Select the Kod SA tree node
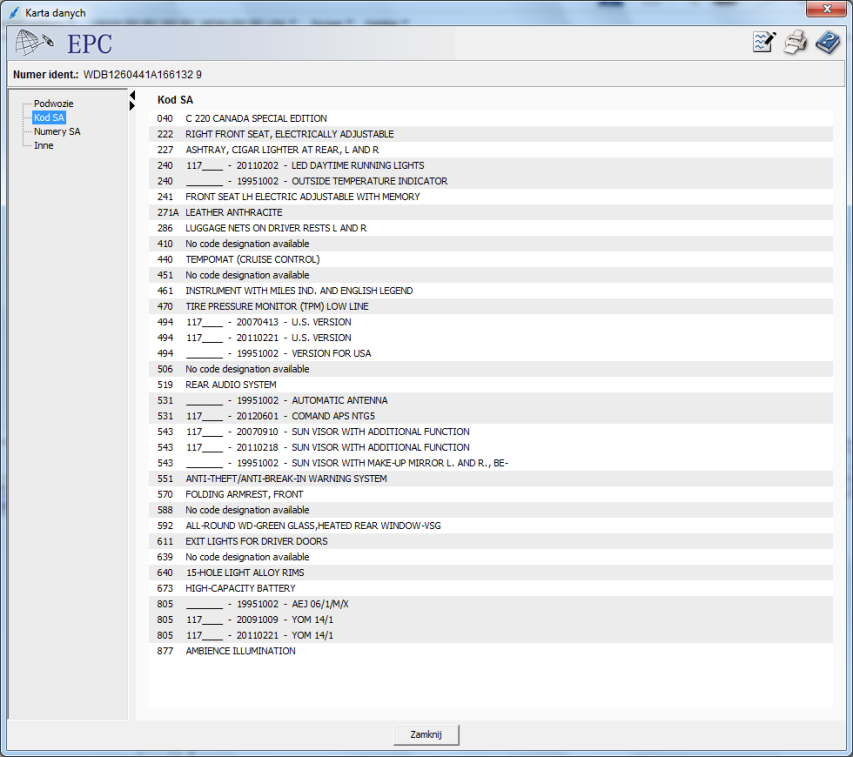 [x=49, y=118]
